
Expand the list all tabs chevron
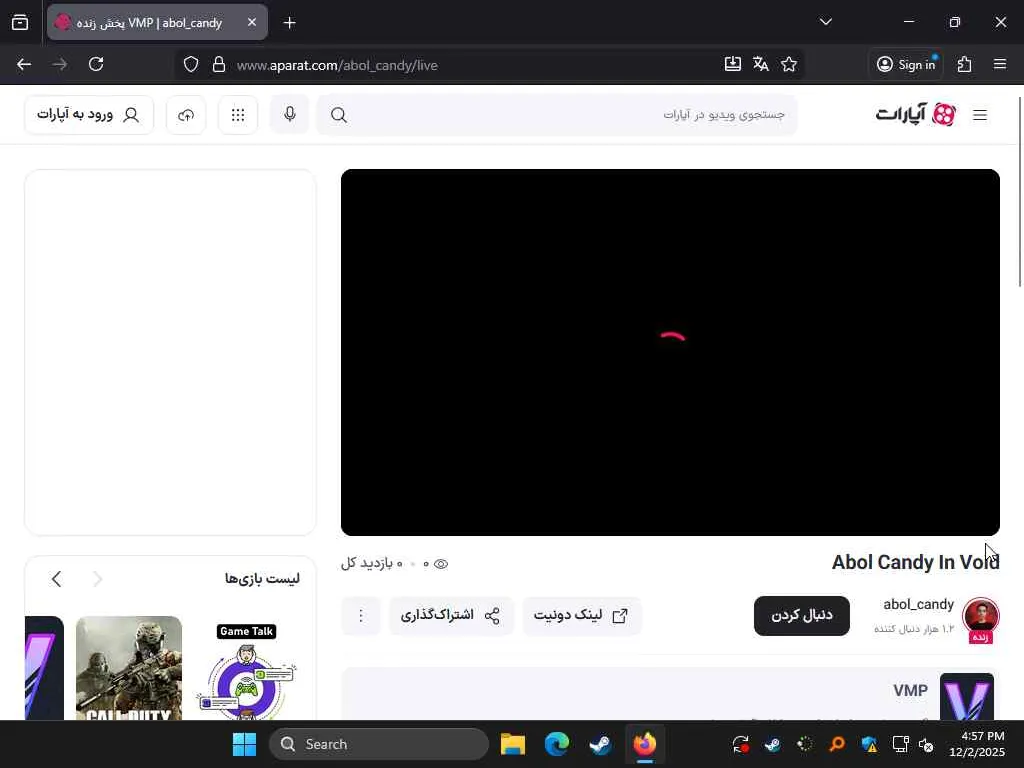point(825,22)
